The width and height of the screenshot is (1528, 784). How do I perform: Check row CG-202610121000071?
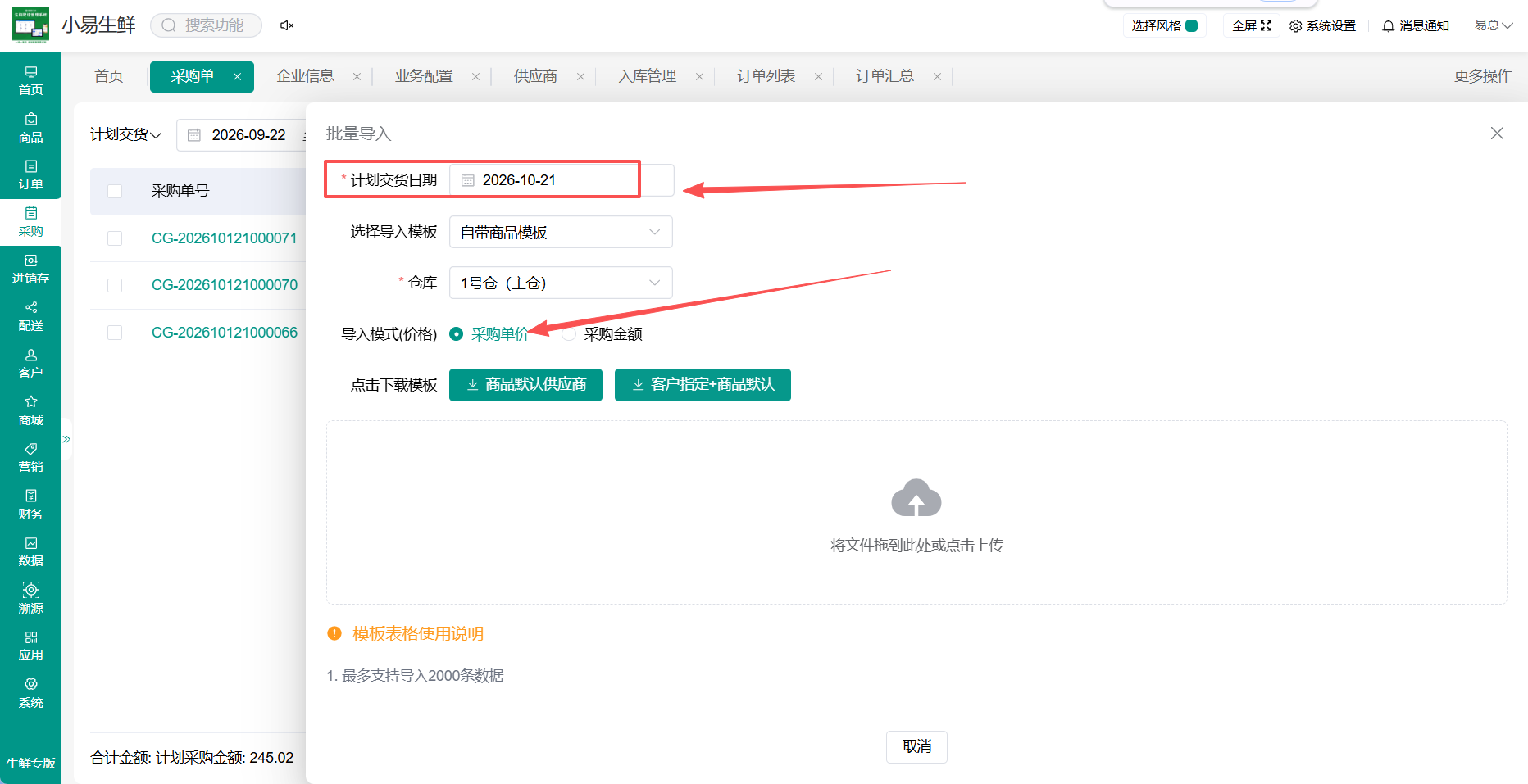click(115, 238)
